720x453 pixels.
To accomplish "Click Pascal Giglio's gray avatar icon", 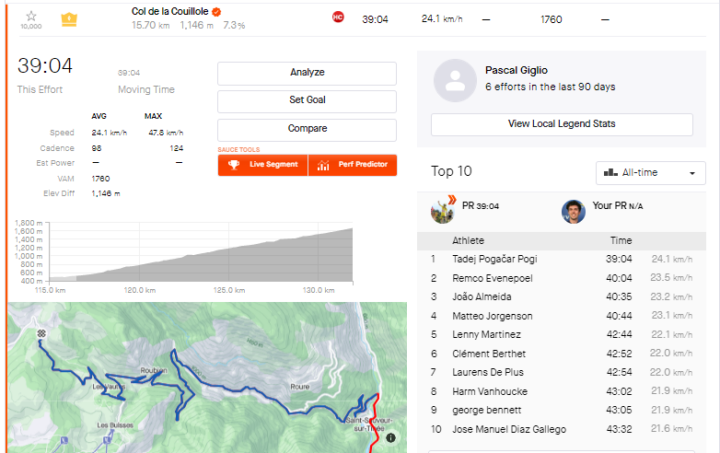I will point(455,79).
